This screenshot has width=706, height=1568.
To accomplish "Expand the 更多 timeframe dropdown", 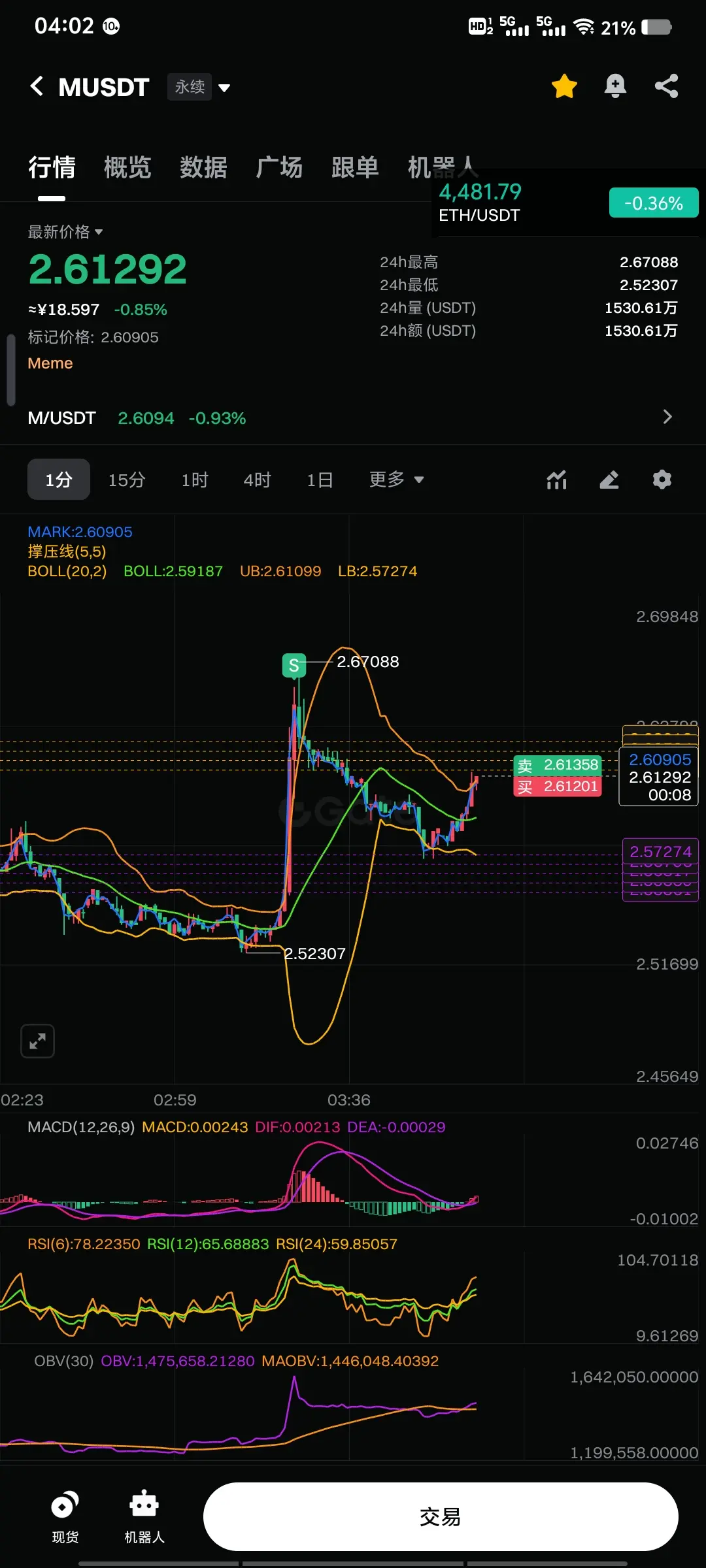I will coord(397,480).
